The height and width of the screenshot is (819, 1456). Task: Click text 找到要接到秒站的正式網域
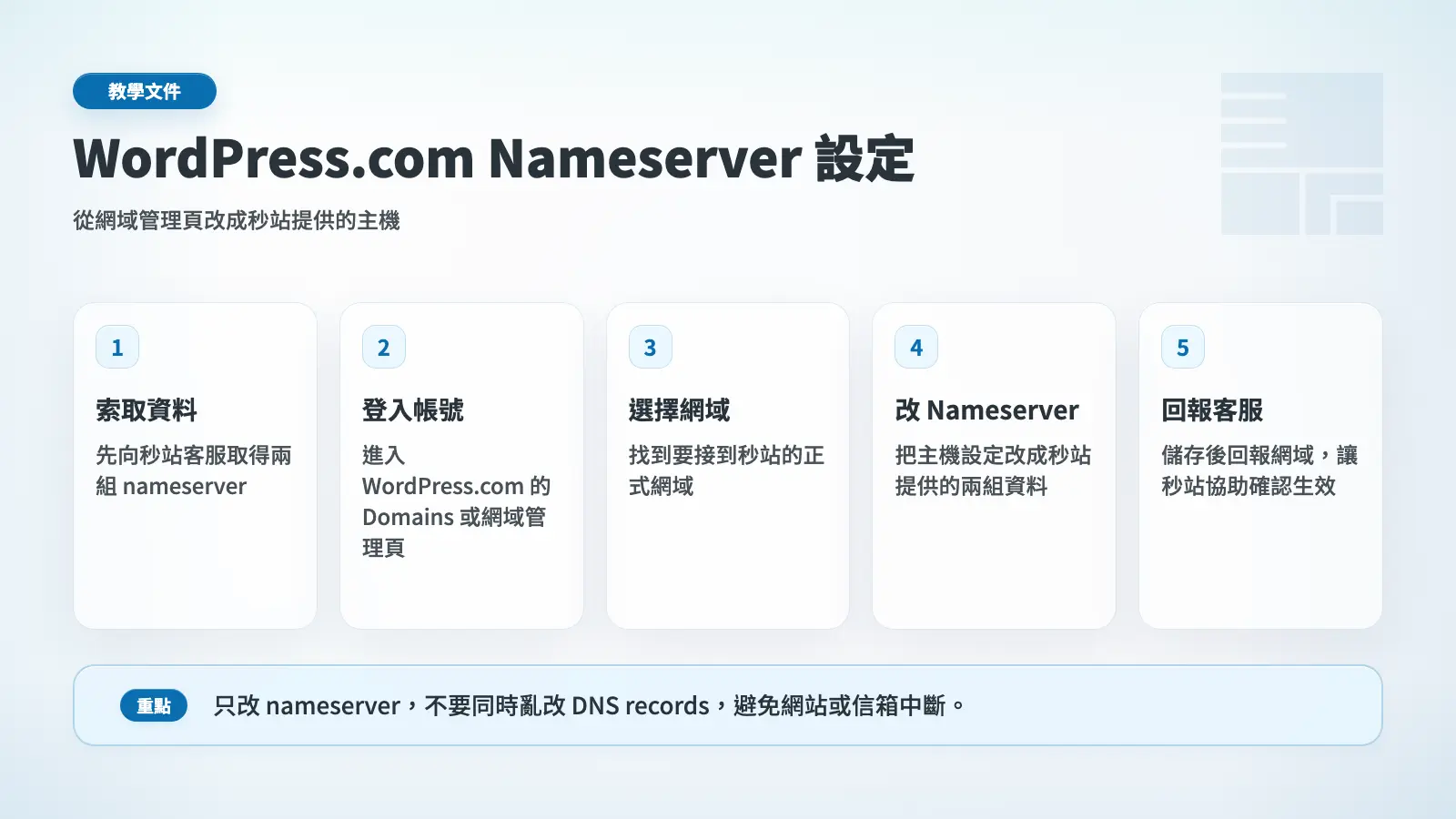click(726, 470)
